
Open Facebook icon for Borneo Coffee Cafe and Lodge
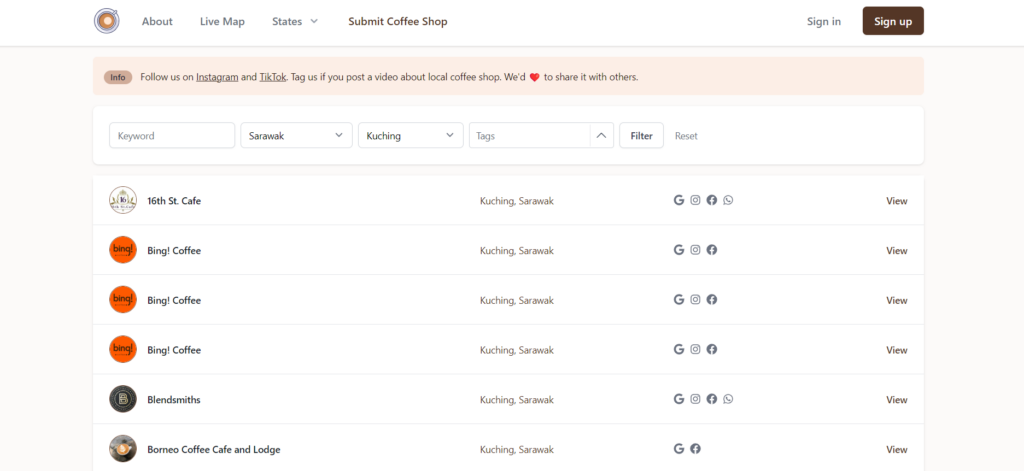(x=695, y=449)
